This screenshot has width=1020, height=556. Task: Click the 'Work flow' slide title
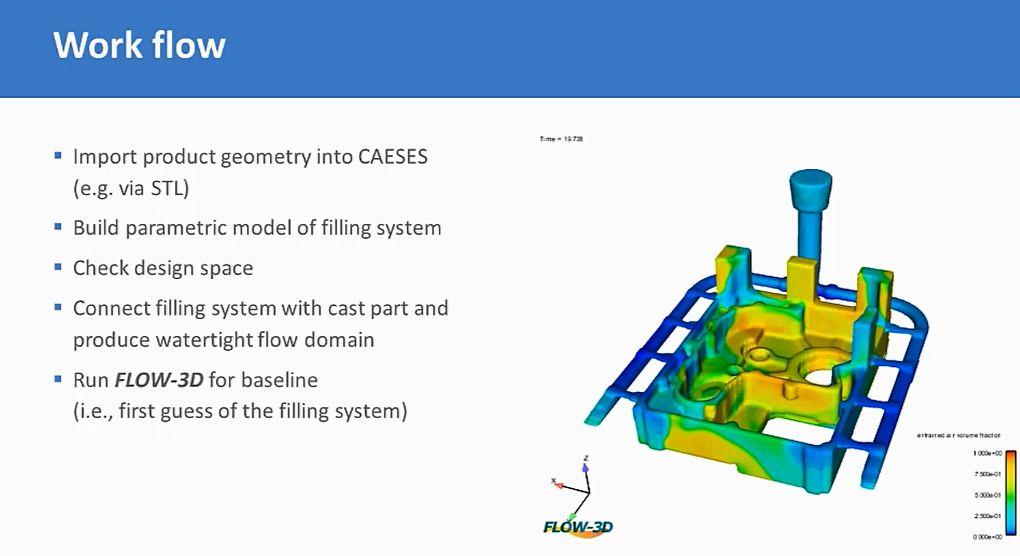[x=139, y=45]
